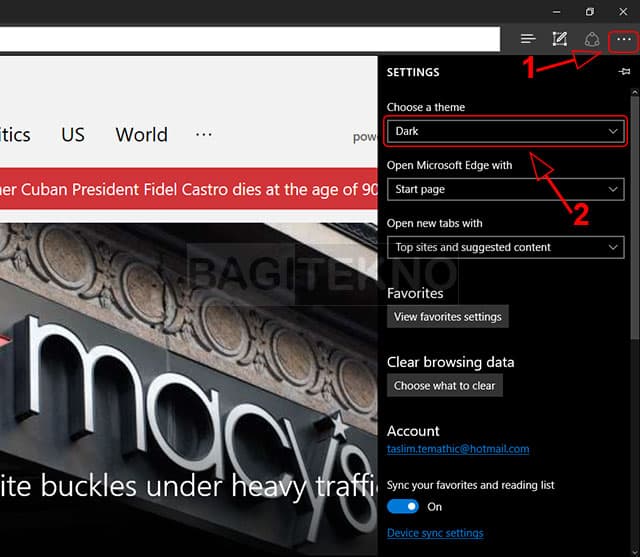Screen dimensions: 640x557
Task: Open the Fidel Castro breaking news banner
Action: pyautogui.click(x=189, y=189)
